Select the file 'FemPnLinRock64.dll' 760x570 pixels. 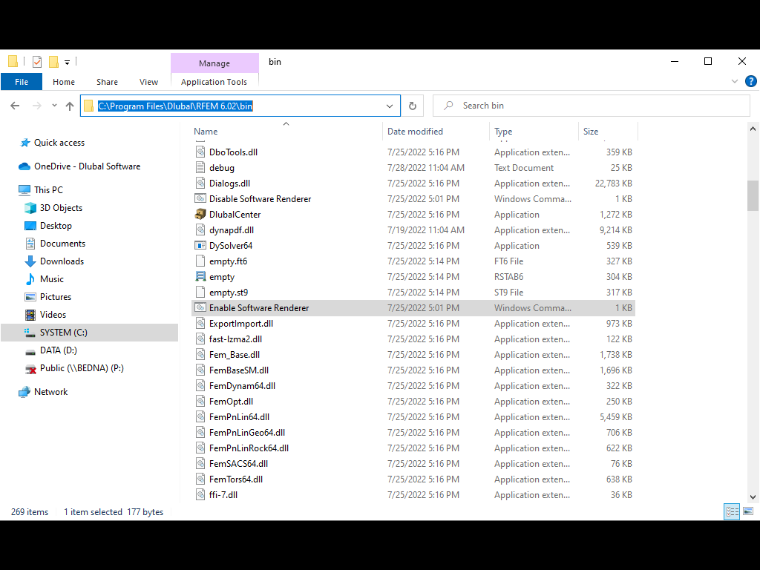point(413,448)
